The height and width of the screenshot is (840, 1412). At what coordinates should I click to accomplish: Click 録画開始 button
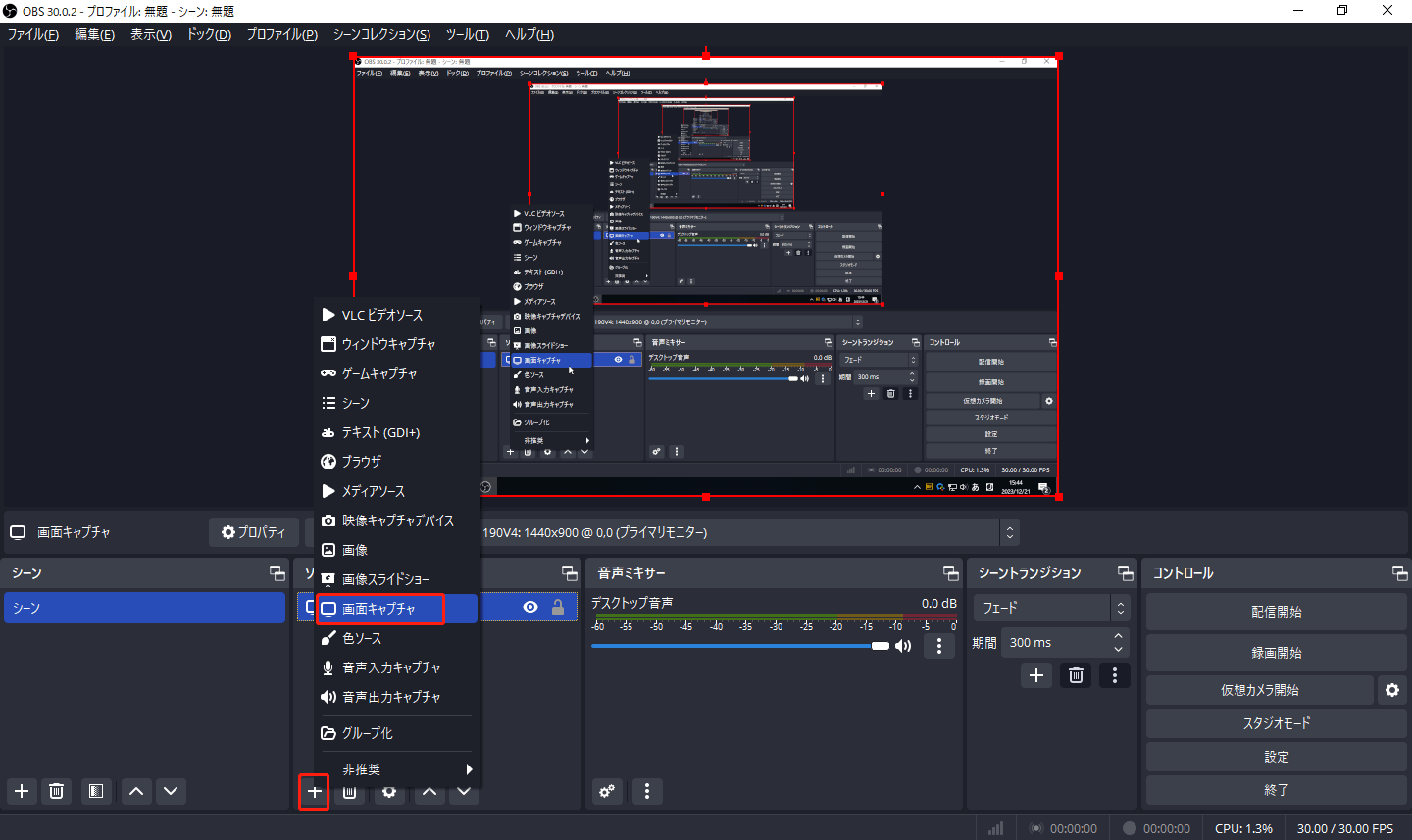tap(1277, 653)
